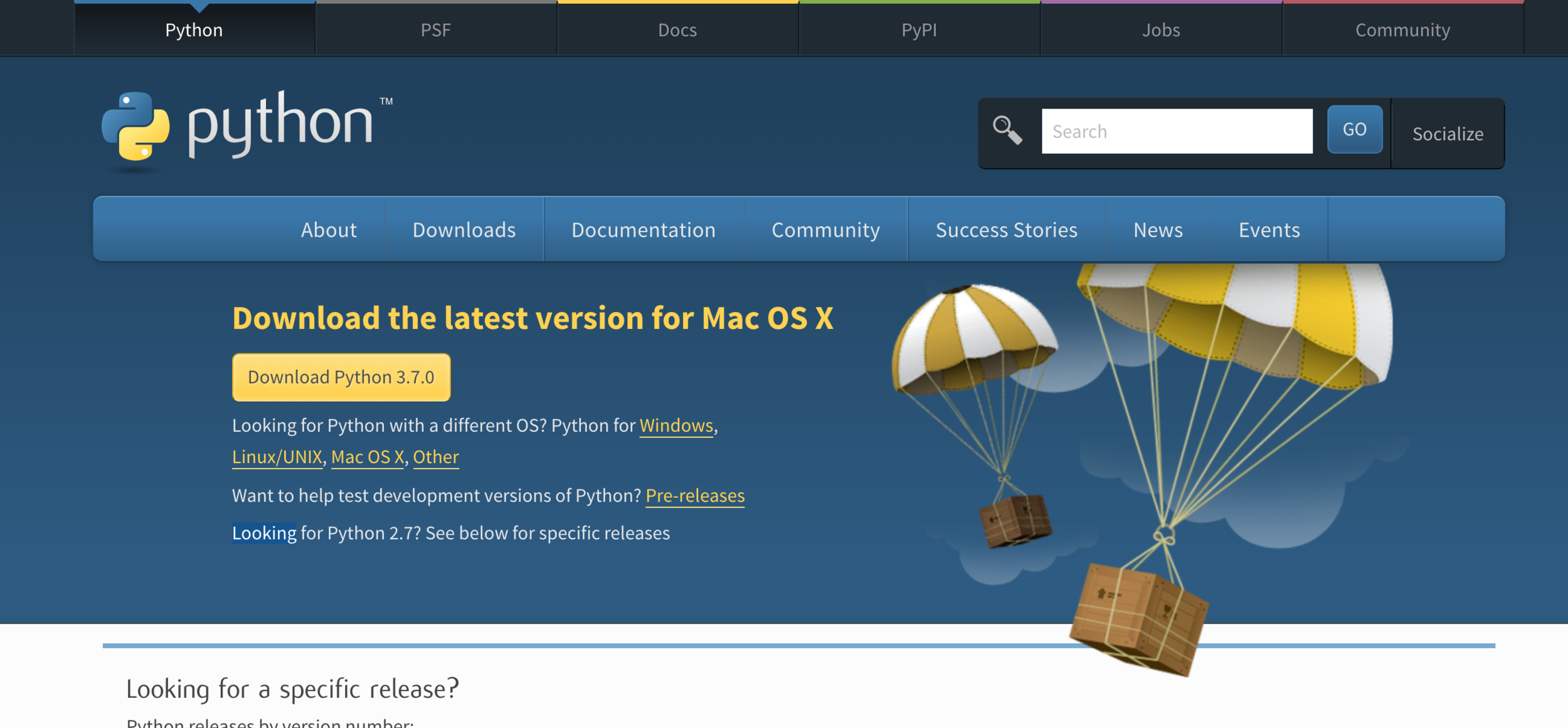Click Download Python 3.7.0 button
The height and width of the screenshot is (728, 1568).
tap(341, 377)
